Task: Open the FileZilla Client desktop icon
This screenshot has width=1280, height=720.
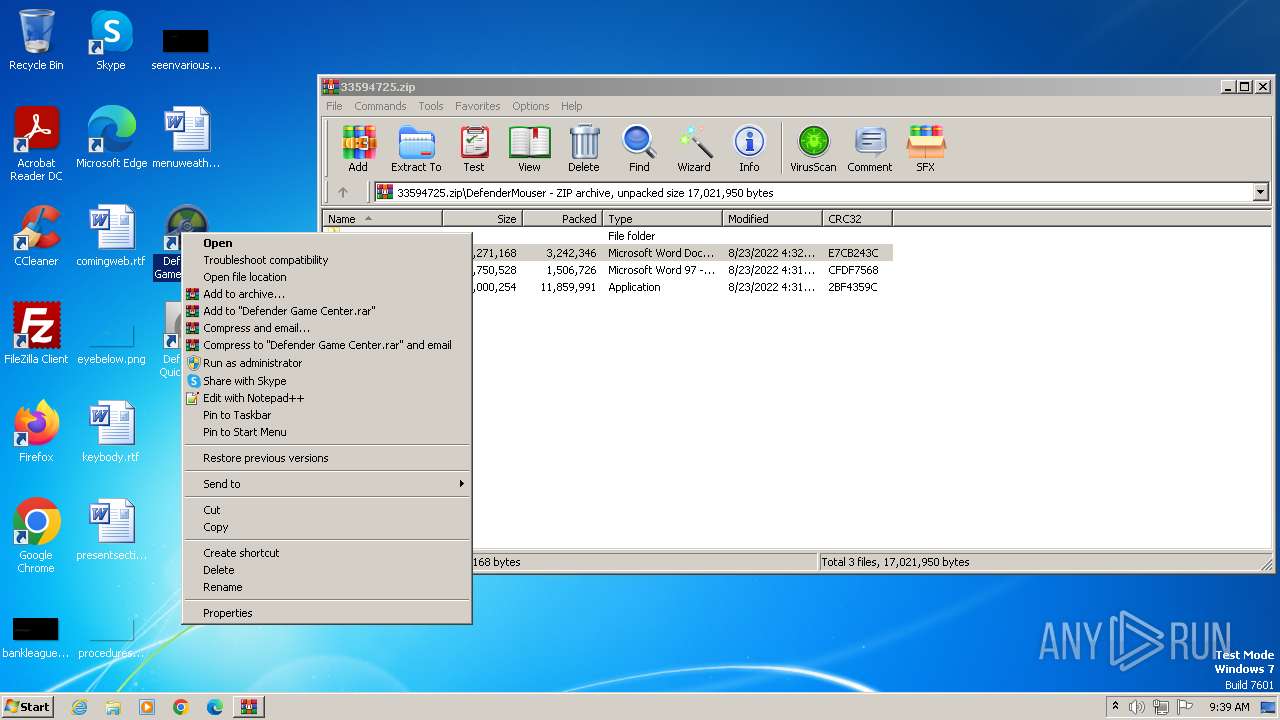Action: pyautogui.click(x=36, y=334)
